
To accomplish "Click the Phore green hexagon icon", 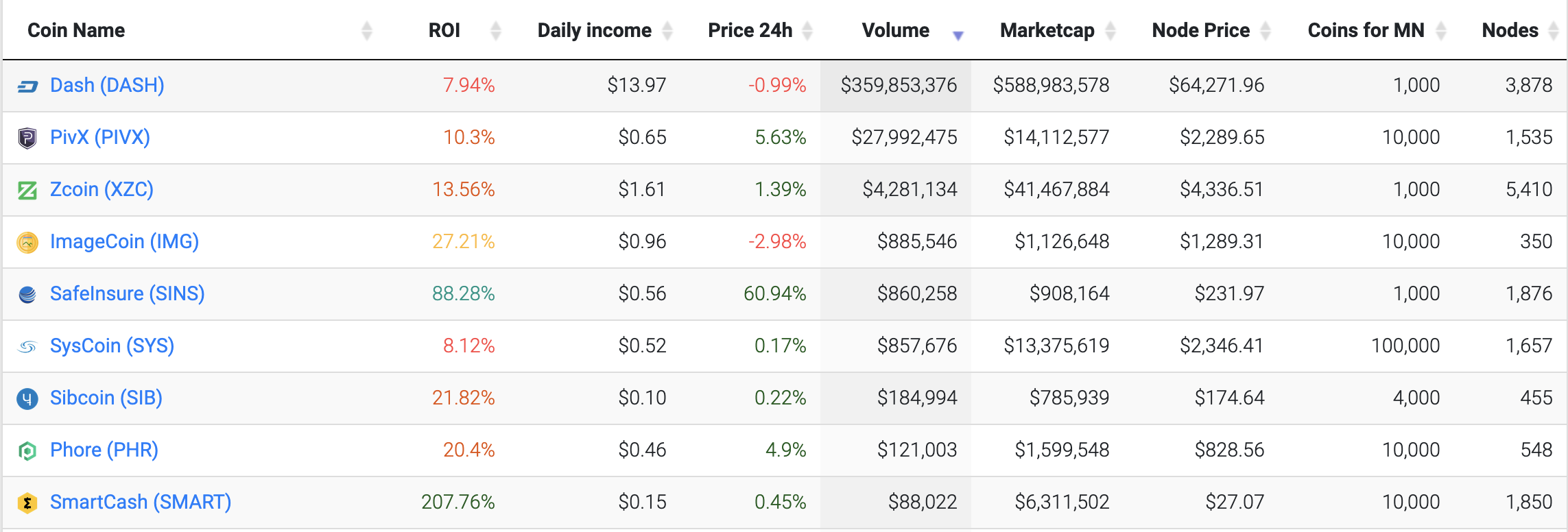I will (27, 451).
